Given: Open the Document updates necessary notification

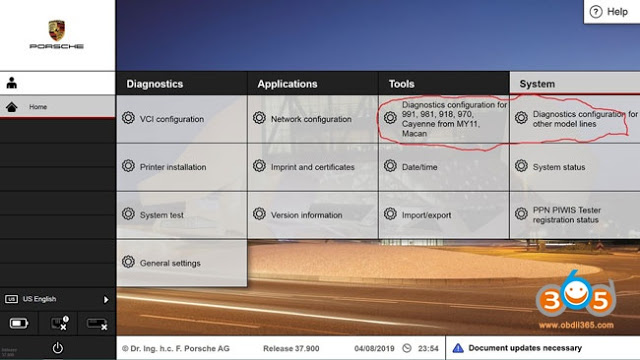Looking at the screenshot, I should click(543, 348).
